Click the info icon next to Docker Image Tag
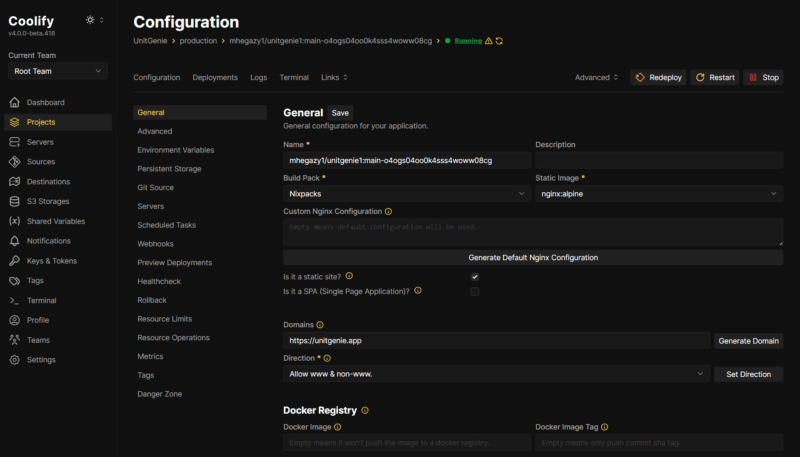This screenshot has height=457, width=800. point(605,427)
